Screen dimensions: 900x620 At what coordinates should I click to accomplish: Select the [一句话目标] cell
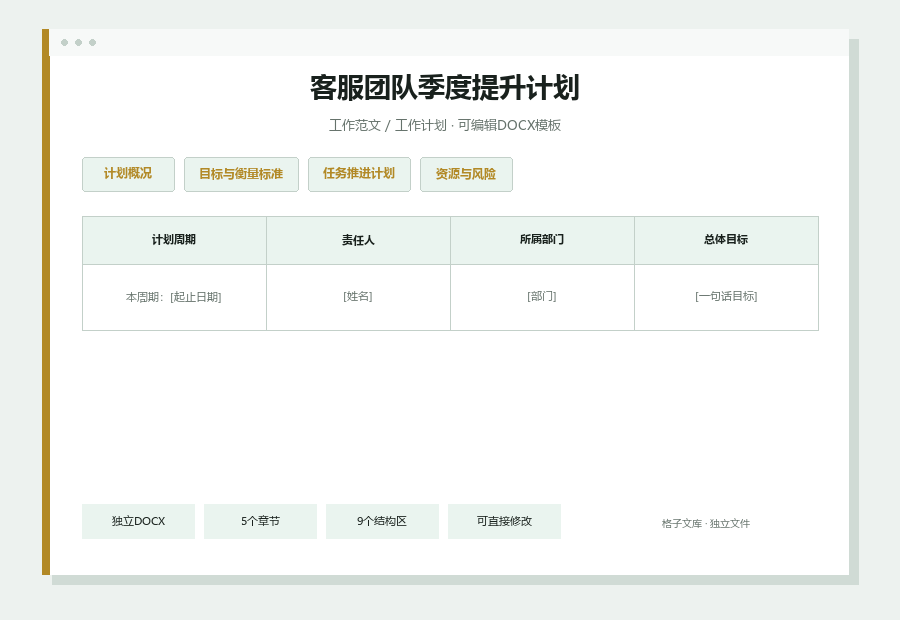pos(726,297)
